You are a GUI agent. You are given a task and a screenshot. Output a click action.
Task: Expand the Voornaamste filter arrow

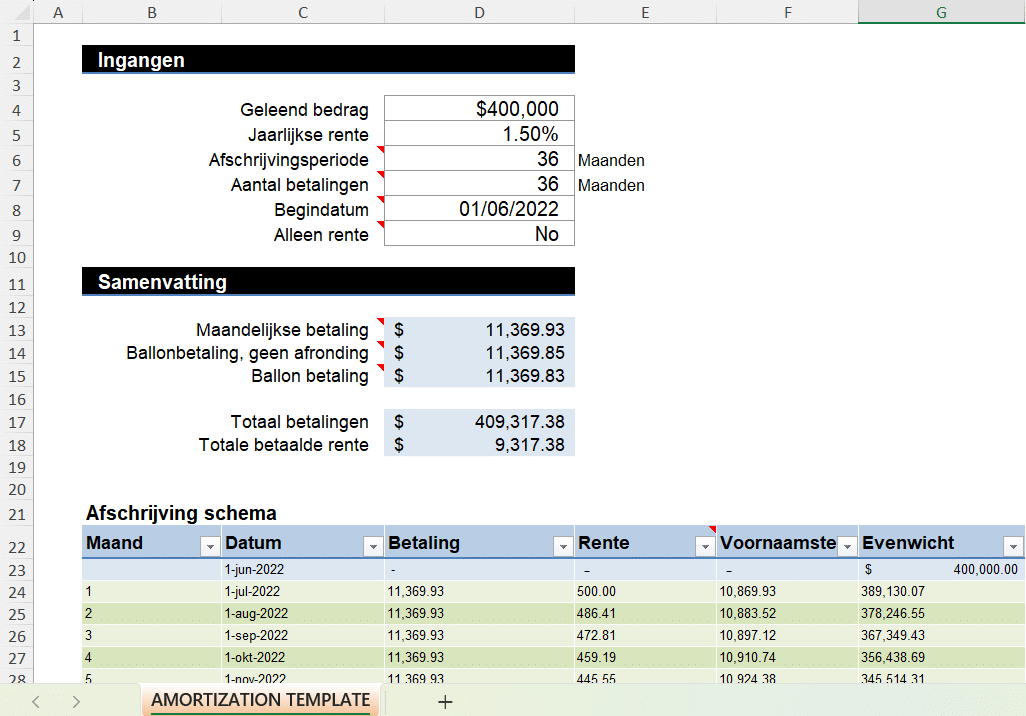tap(846, 546)
